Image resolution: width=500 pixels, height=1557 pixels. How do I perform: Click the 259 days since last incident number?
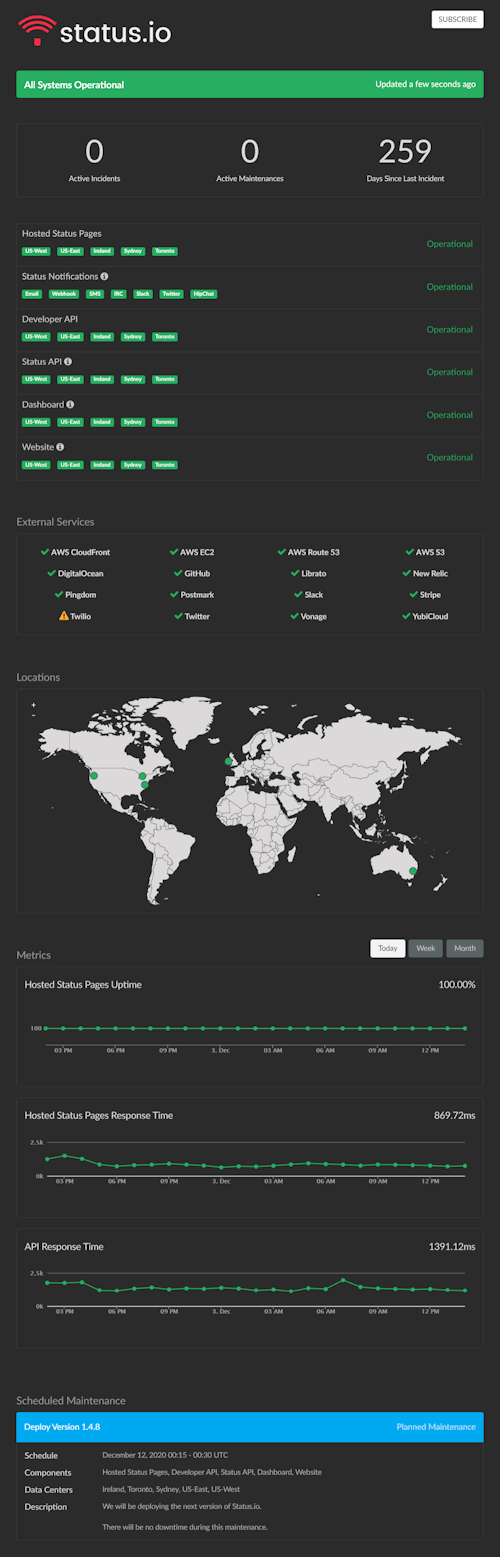point(405,152)
